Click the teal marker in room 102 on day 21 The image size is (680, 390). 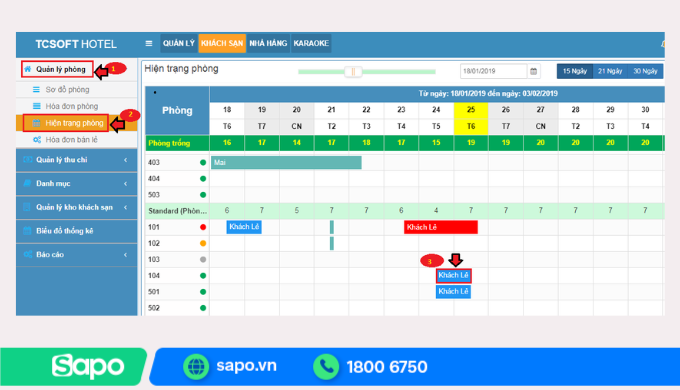point(332,243)
